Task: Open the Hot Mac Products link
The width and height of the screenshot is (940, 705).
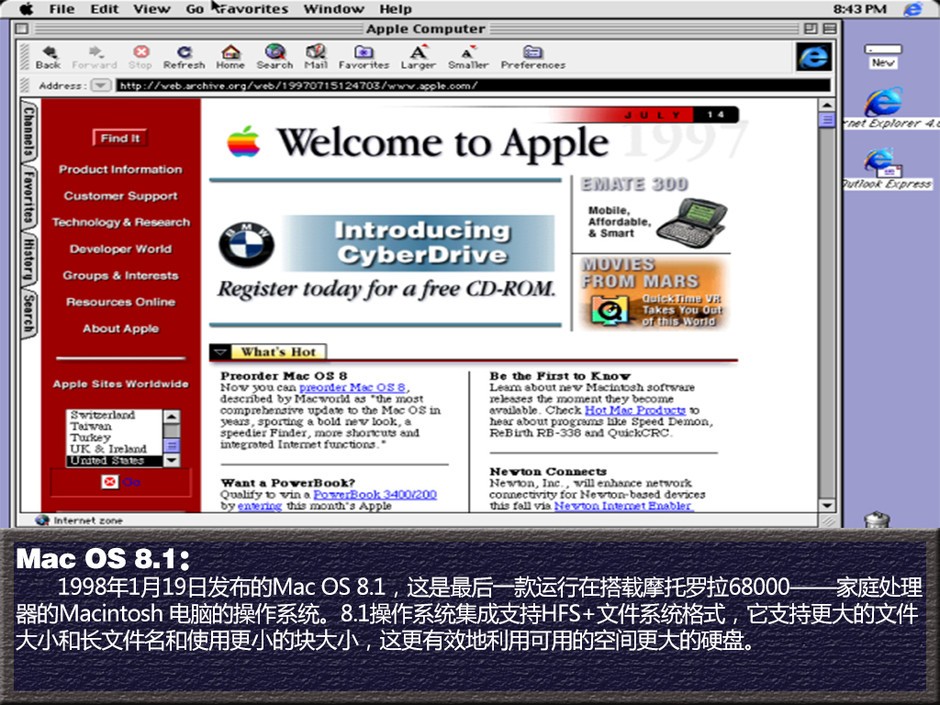Action: coord(635,410)
